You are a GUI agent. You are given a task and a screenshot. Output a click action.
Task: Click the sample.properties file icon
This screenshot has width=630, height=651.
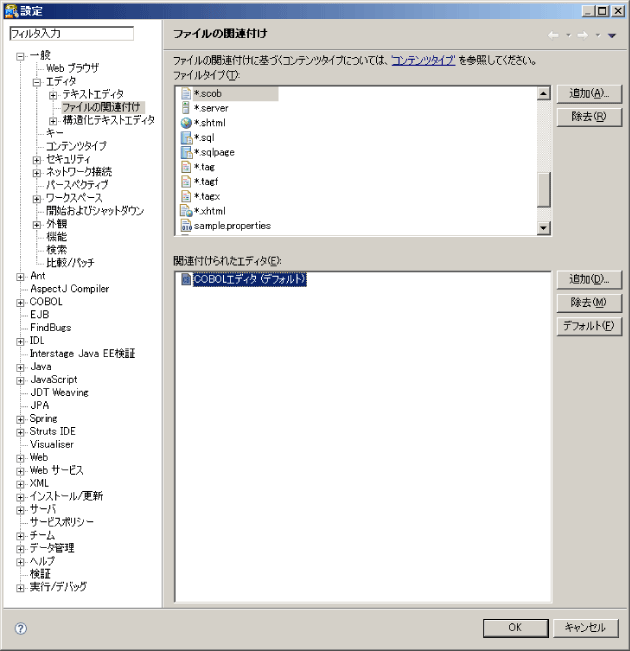pyautogui.click(x=186, y=226)
